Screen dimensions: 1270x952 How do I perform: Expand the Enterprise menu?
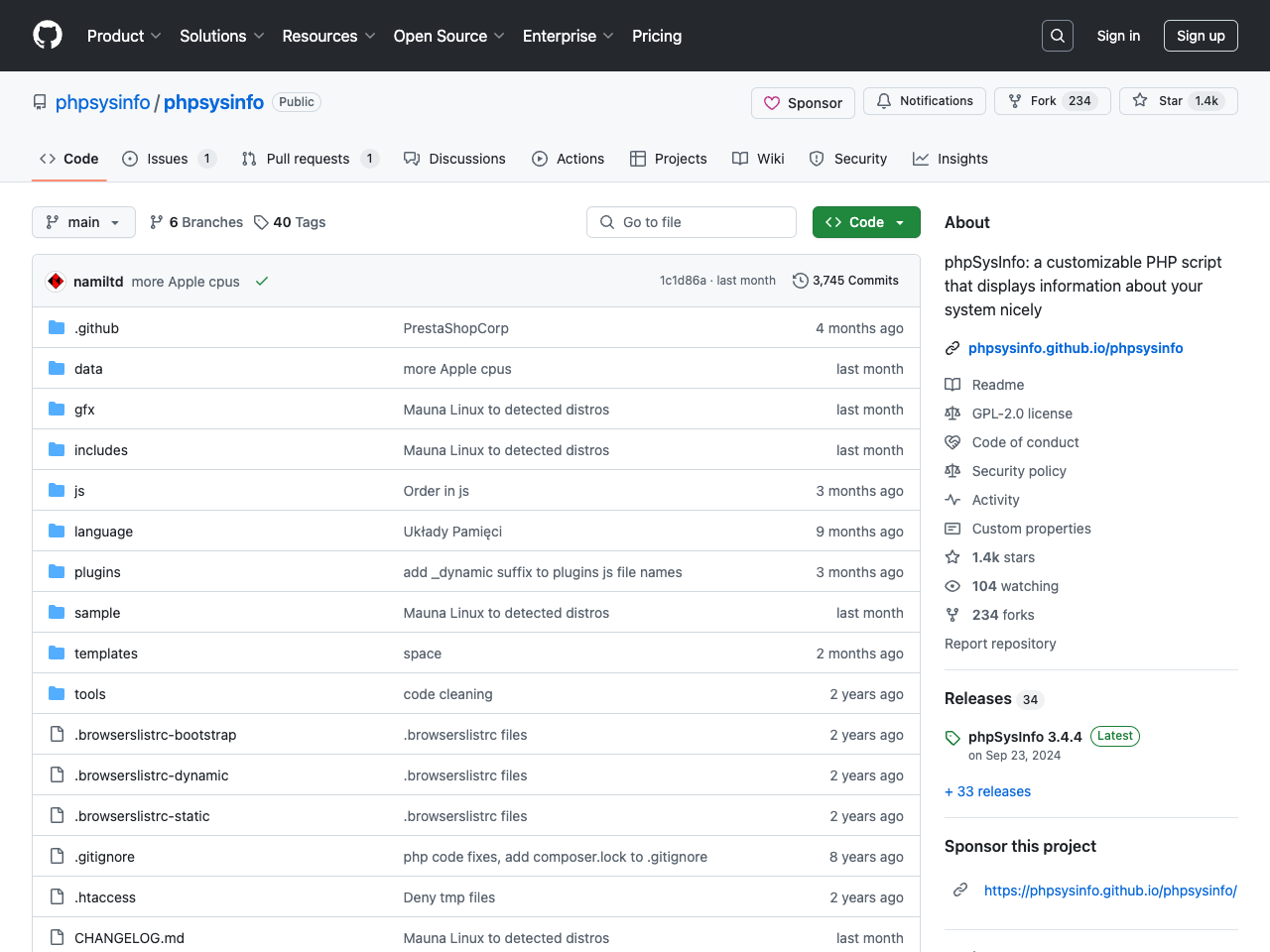click(569, 36)
